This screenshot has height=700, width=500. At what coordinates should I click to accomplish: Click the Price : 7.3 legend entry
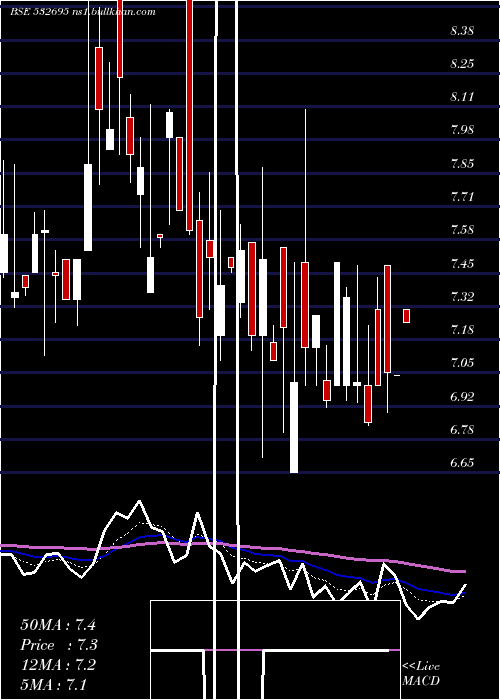59,645
